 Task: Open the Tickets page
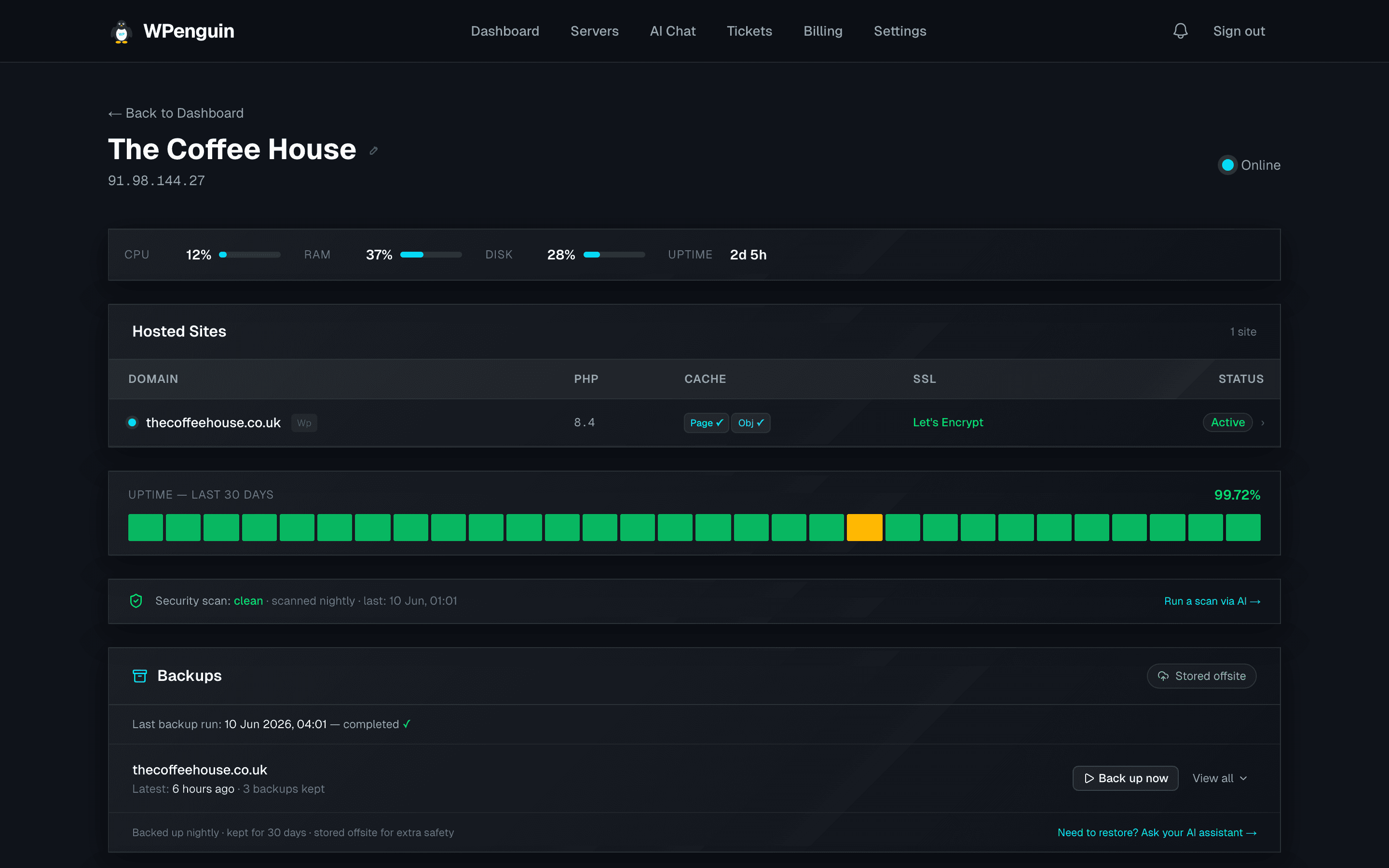(749, 31)
